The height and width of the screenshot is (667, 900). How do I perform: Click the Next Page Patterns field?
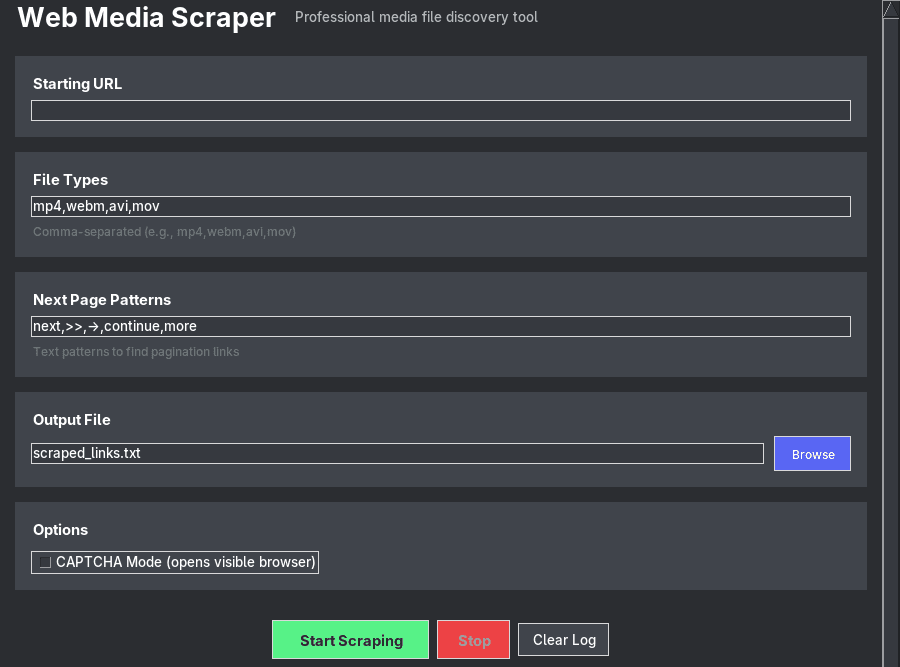(440, 326)
